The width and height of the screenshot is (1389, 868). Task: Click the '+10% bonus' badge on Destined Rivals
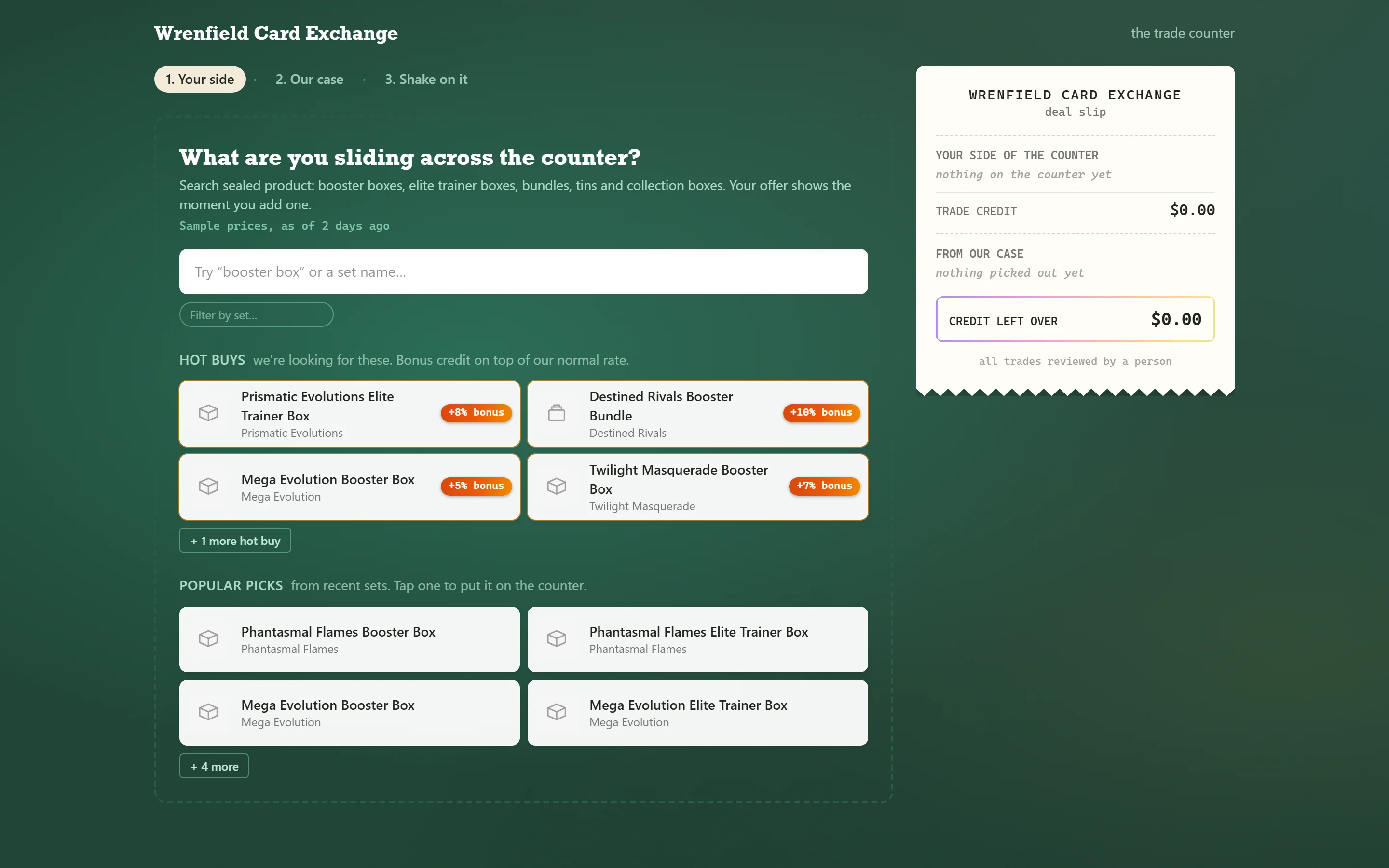tap(821, 413)
